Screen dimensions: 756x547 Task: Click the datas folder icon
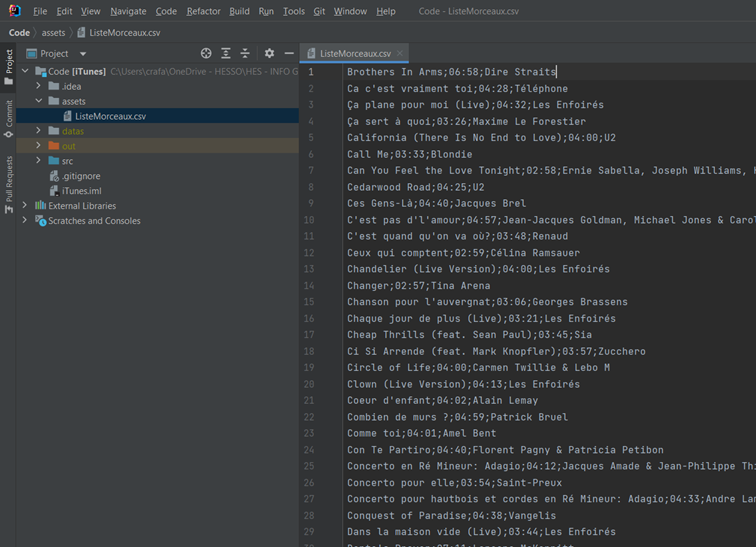[54, 131]
